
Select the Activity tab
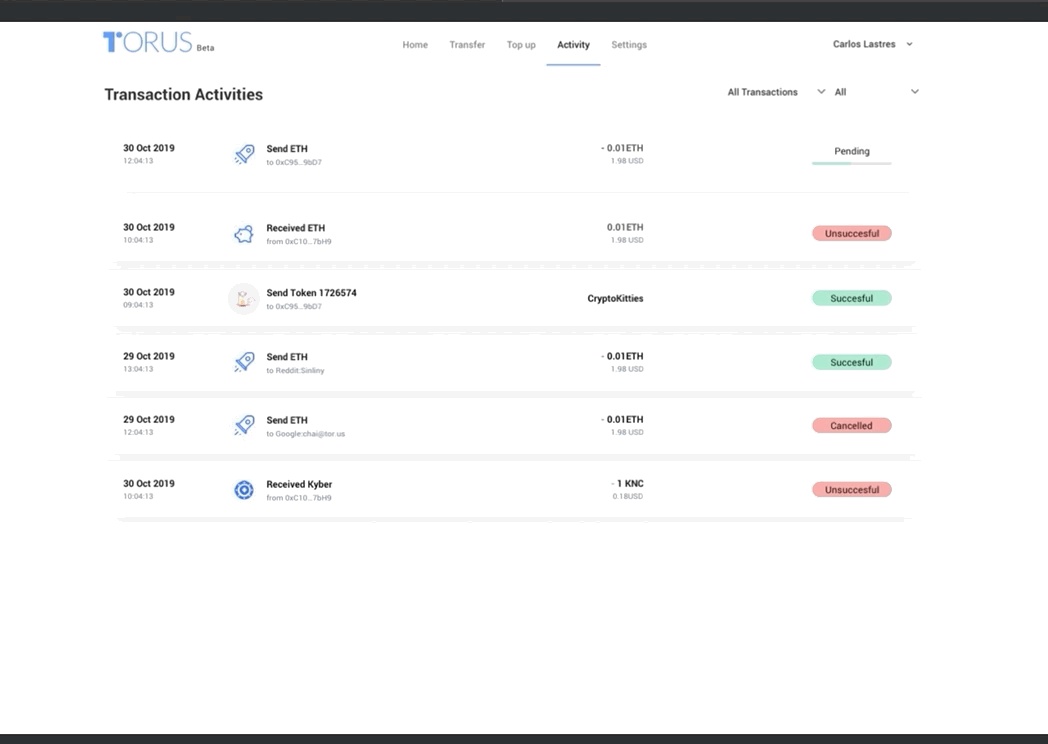[x=573, y=45]
